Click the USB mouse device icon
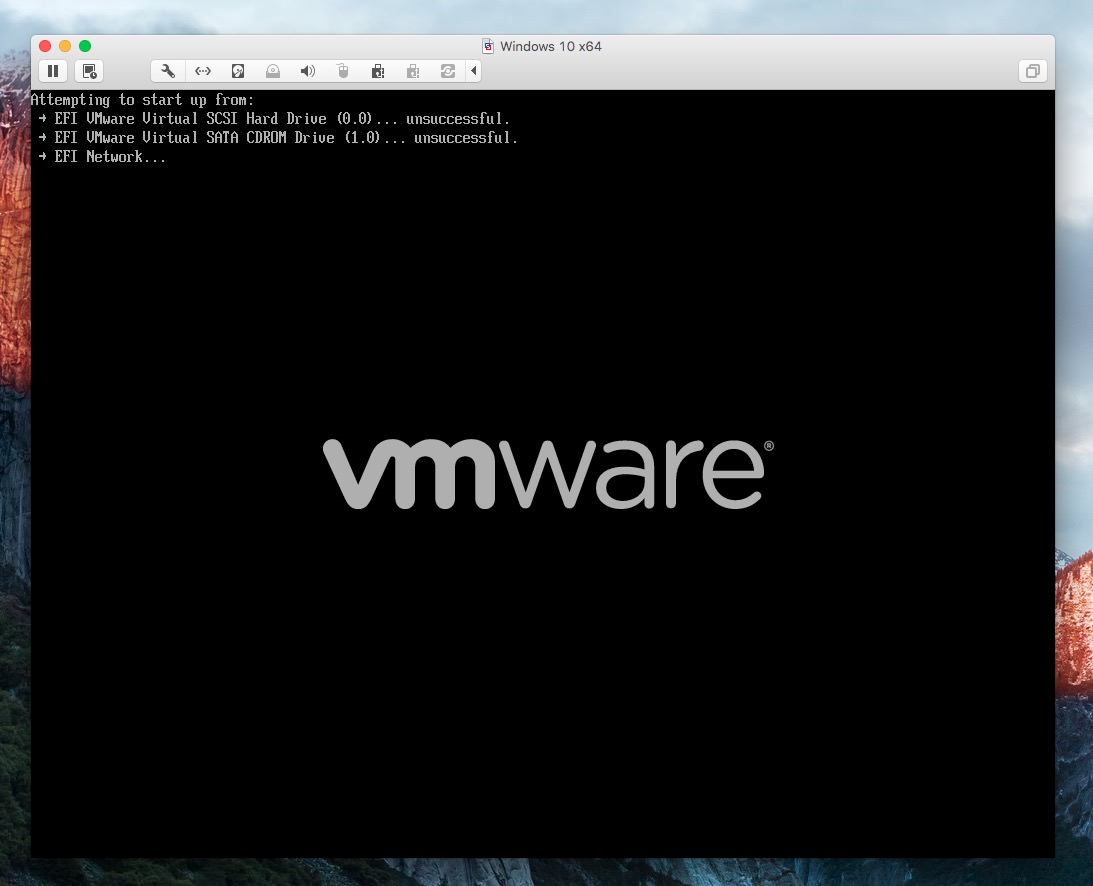The height and width of the screenshot is (886, 1093). pos(343,71)
